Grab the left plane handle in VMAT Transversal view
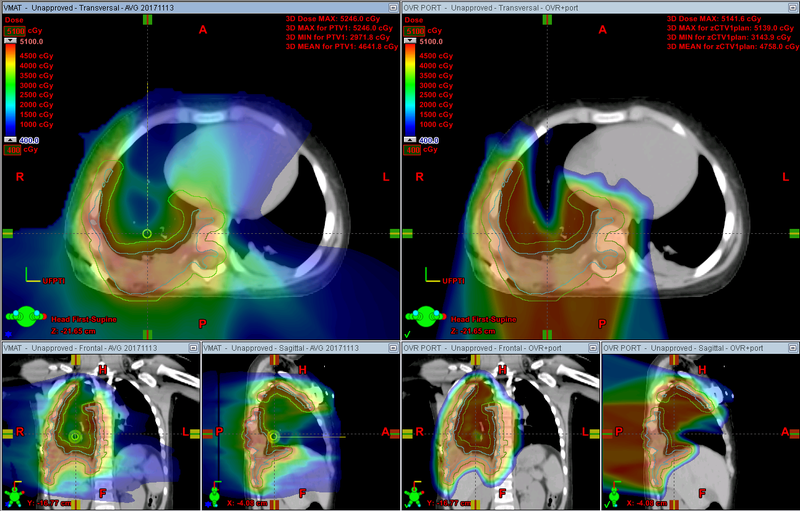The width and height of the screenshot is (800, 511). [8, 234]
